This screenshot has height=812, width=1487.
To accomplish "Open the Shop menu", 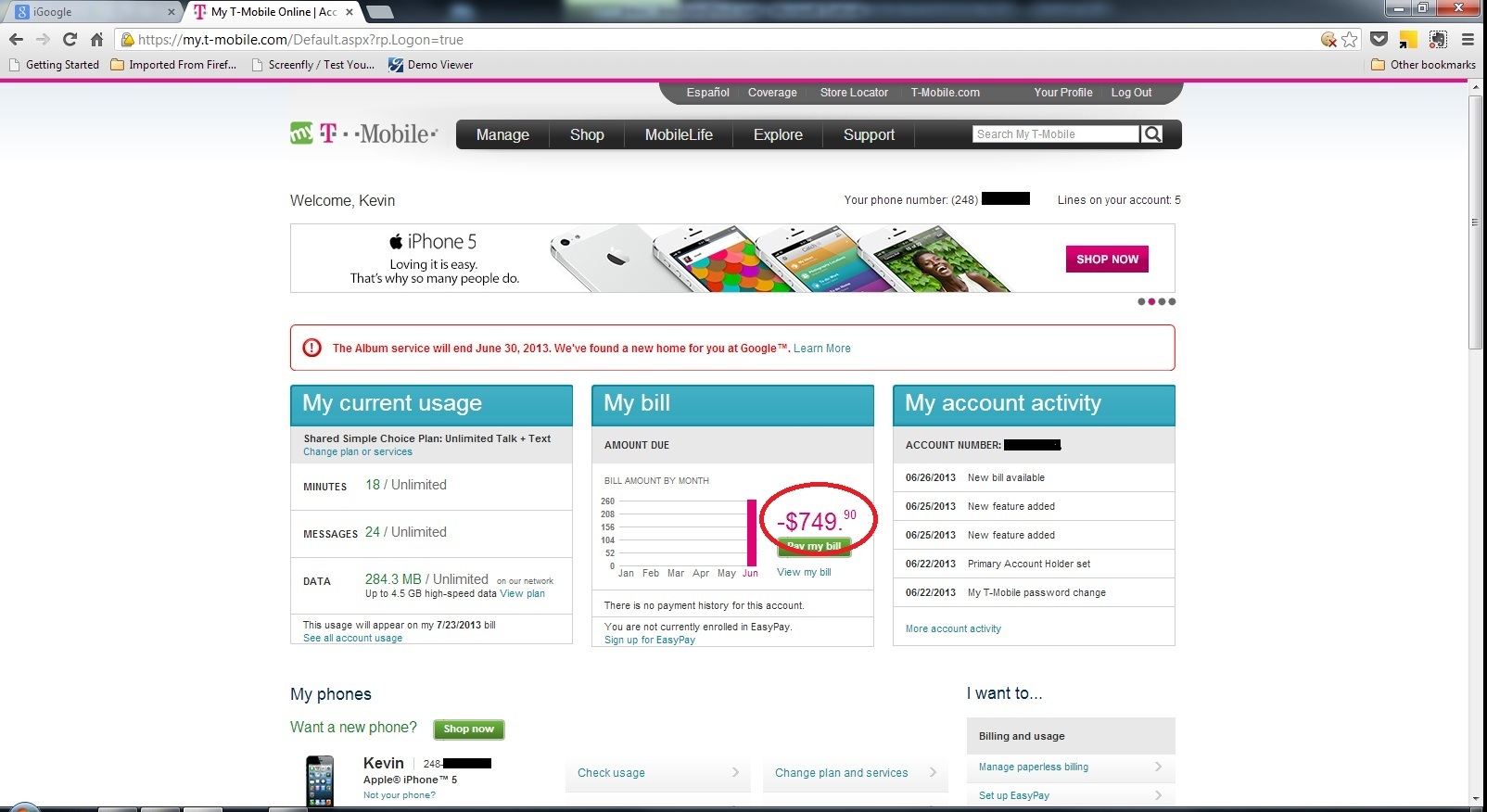I will tap(587, 134).
